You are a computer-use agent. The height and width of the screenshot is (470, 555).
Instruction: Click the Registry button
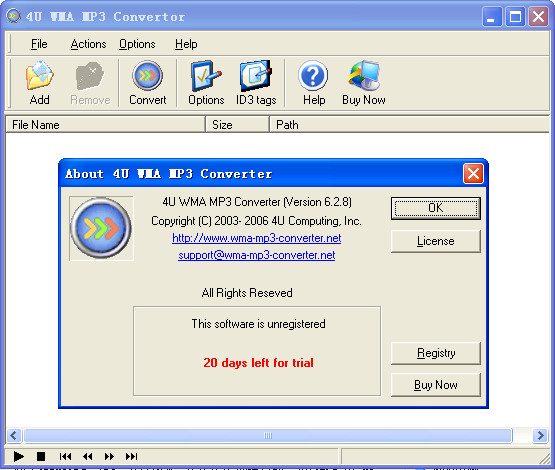(436, 353)
